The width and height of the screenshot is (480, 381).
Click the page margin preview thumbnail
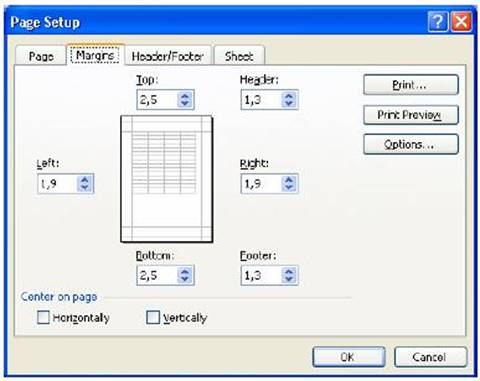(166, 179)
